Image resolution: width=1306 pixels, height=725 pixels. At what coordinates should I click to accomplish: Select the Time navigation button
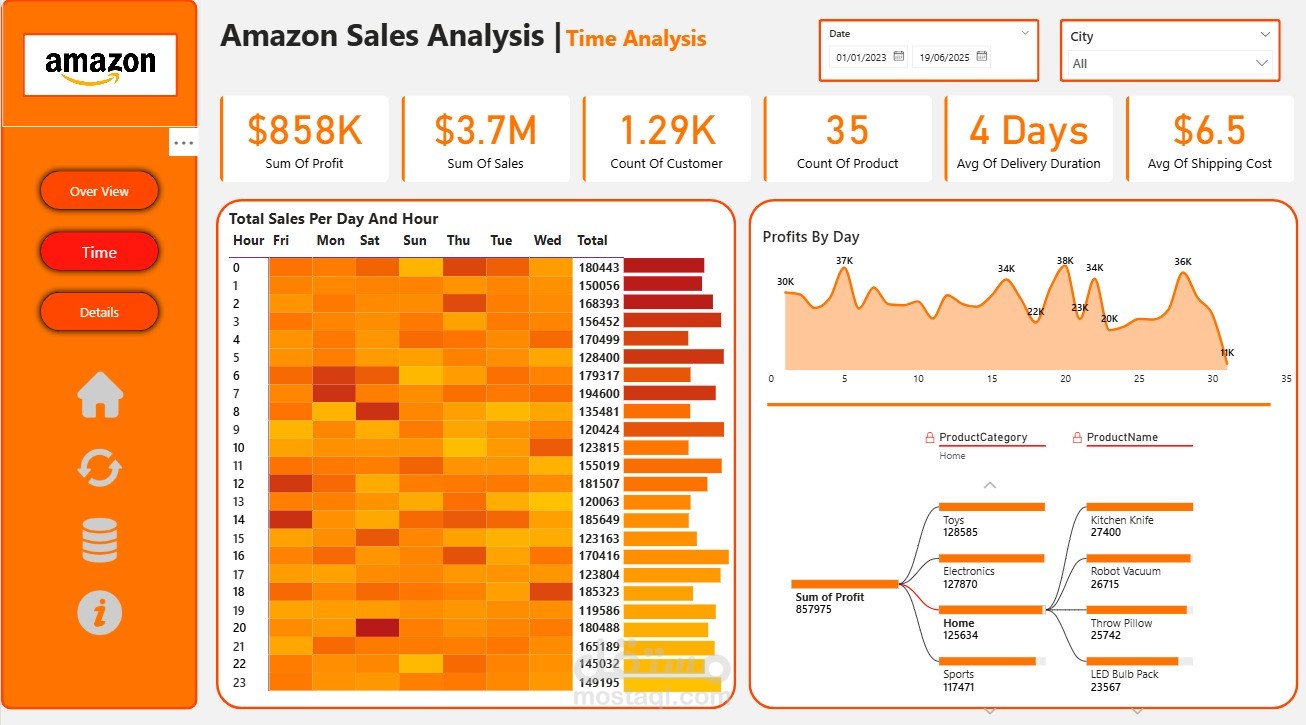point(99,252)
